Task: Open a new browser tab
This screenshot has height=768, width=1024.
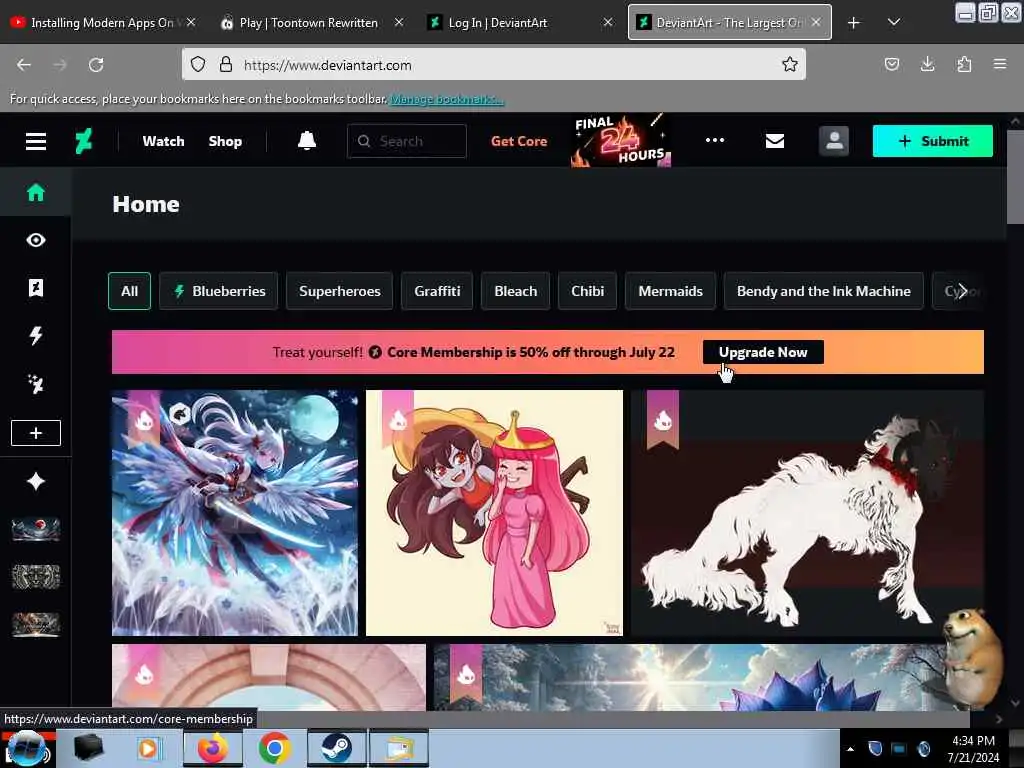Action: point(854,23)
